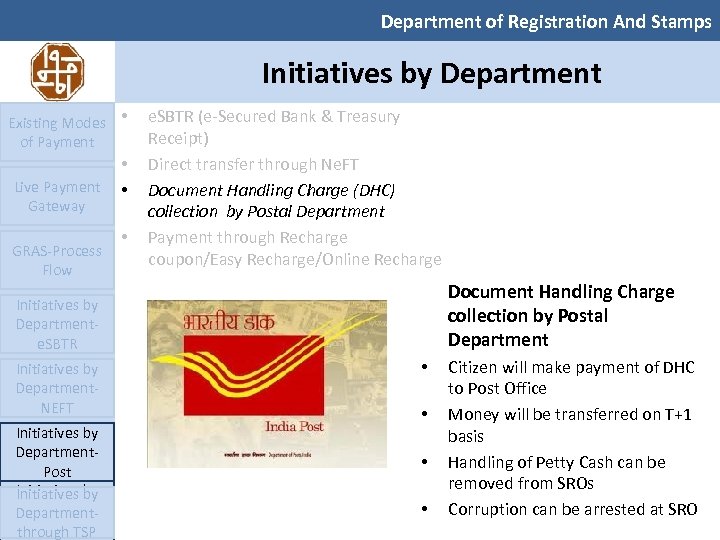
Task: Click Corruption can be arrested at SRO bullet
Action: (573, 509)
